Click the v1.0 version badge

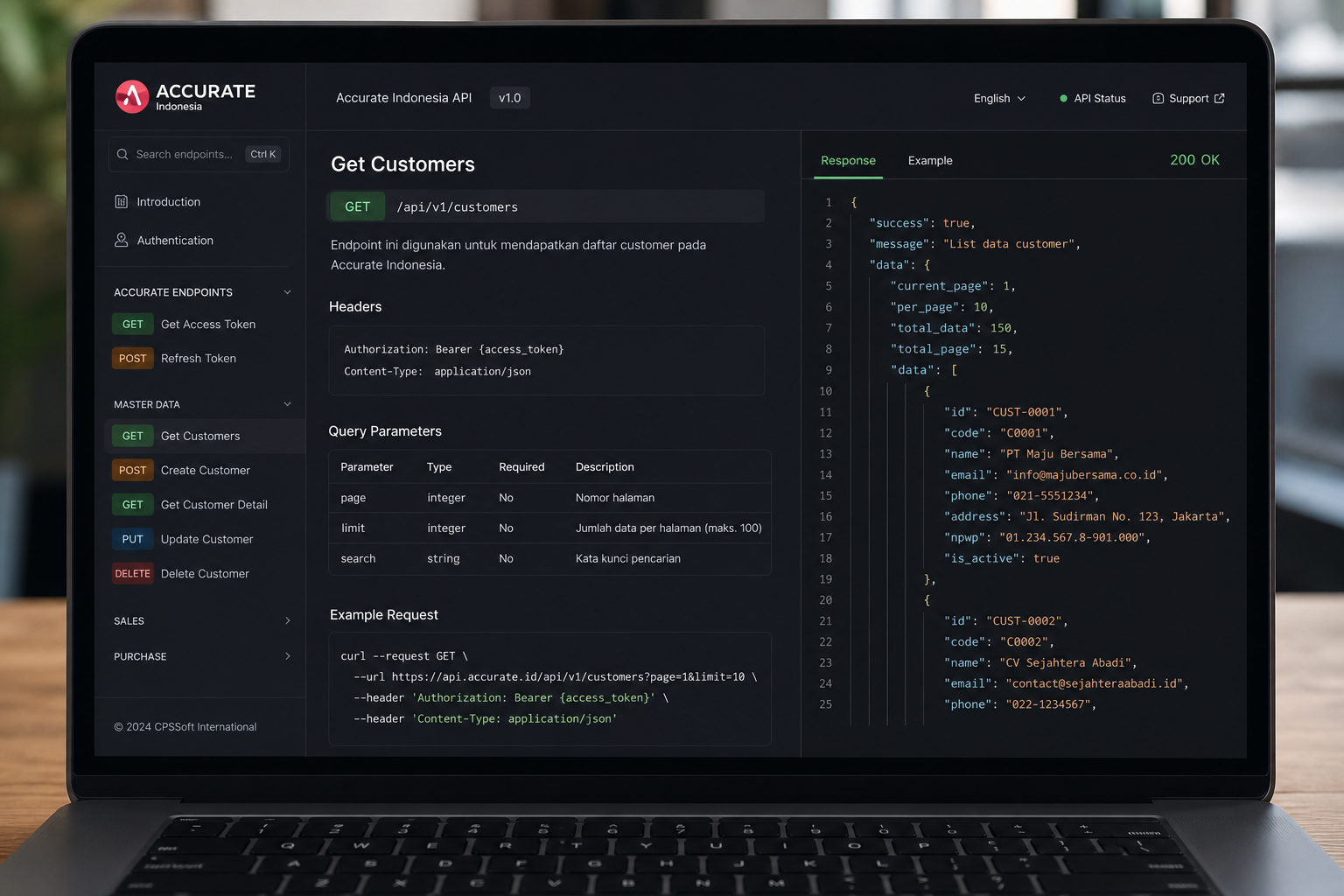[x=510, y=98]
